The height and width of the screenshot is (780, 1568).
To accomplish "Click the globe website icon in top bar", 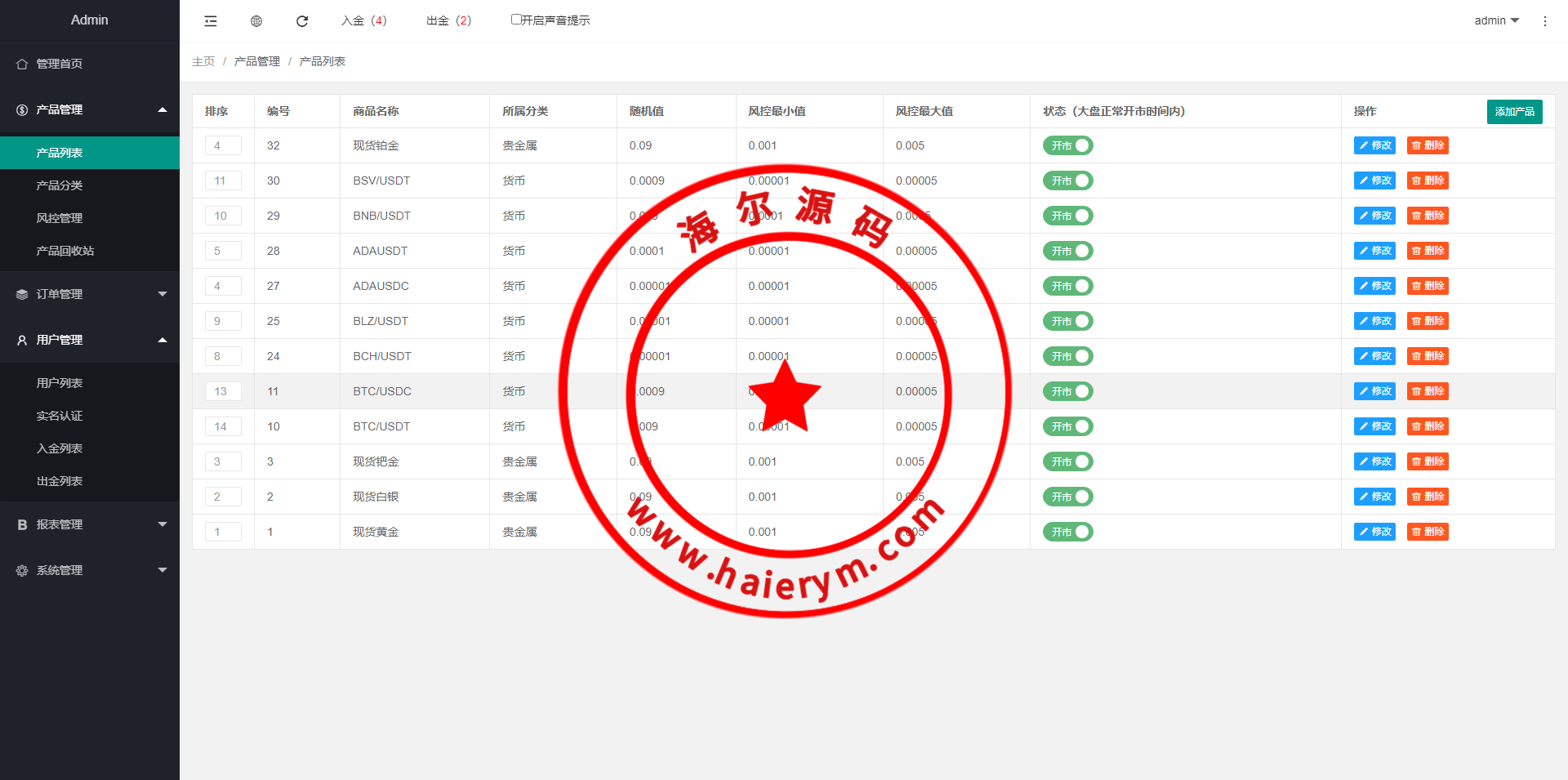I will 256,21.
